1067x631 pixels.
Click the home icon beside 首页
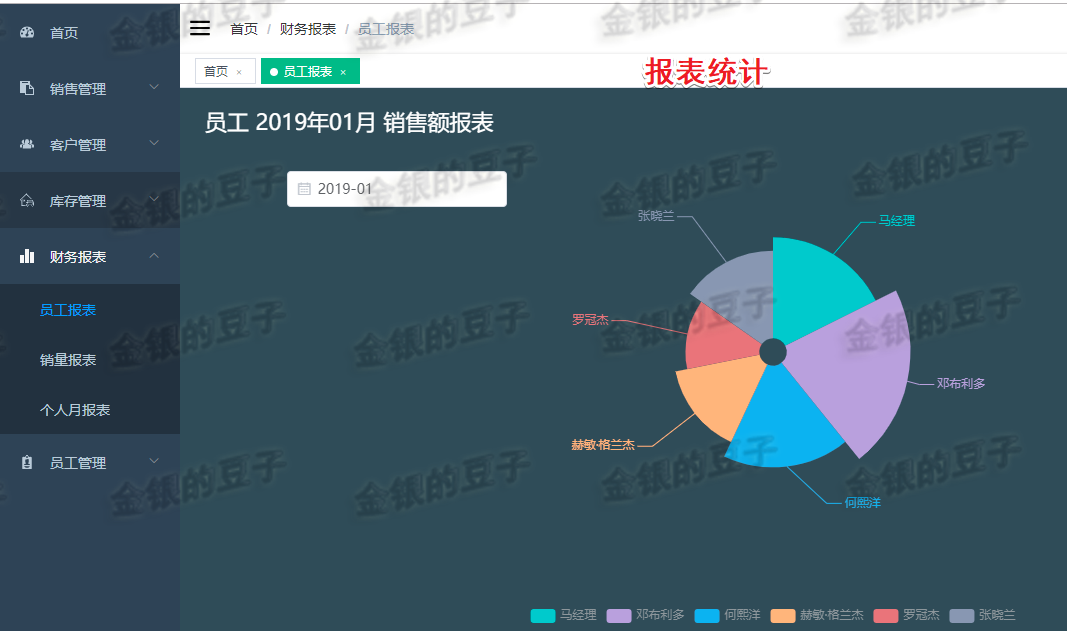click(x=25, y=32)
